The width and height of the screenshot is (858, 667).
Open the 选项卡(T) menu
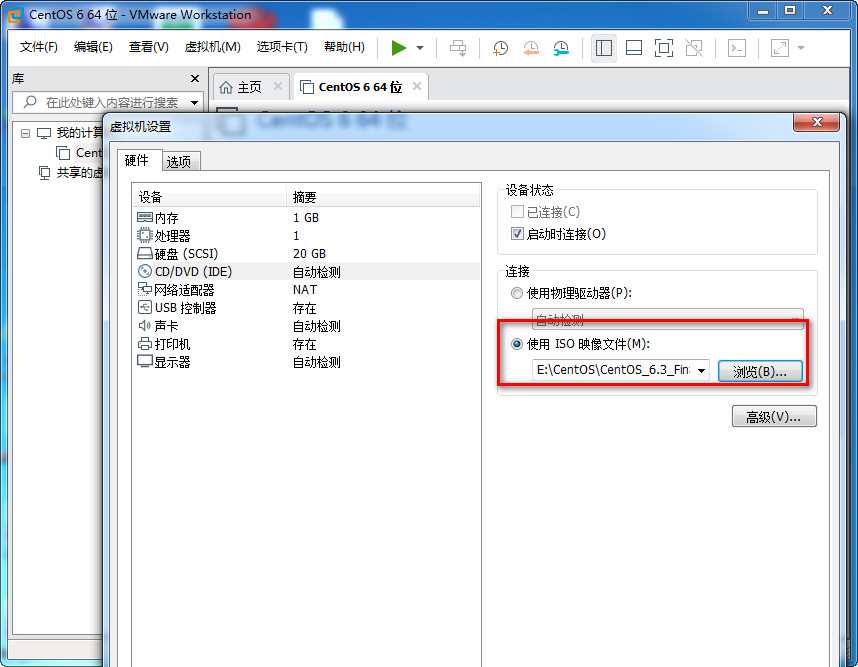point(282,47)
